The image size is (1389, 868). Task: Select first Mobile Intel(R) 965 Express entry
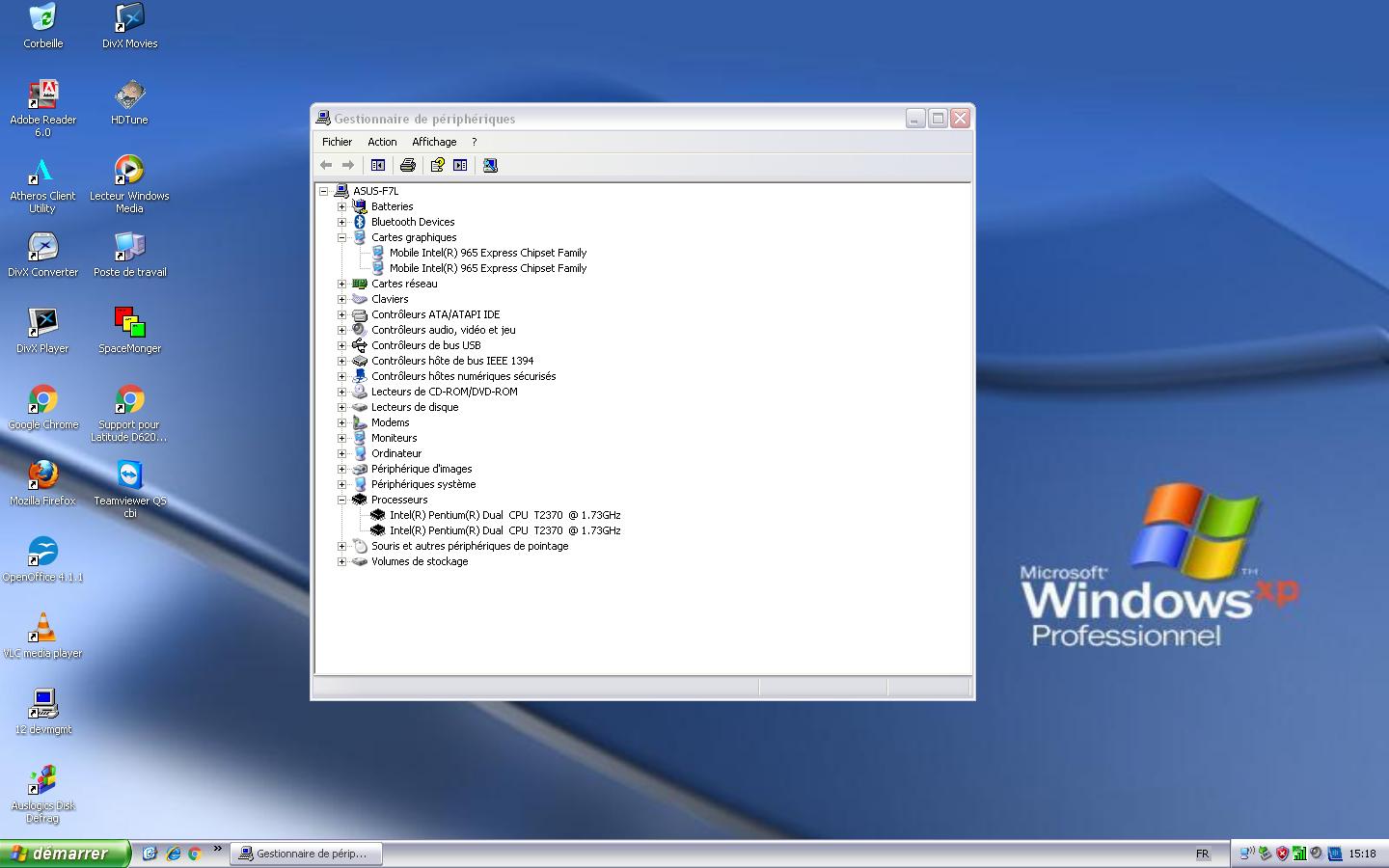(488, 253)
